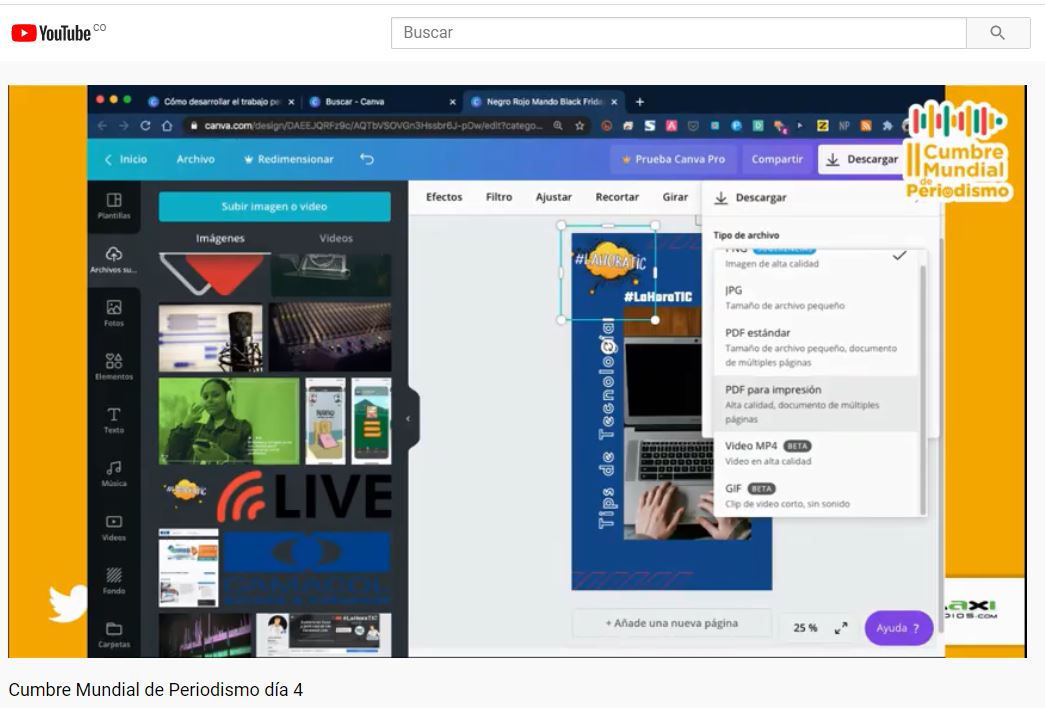This screenshot has height=708, width=1045.
Task: Switch to Cómo desarrollar el trabajo tab
Action: [220, 102]
